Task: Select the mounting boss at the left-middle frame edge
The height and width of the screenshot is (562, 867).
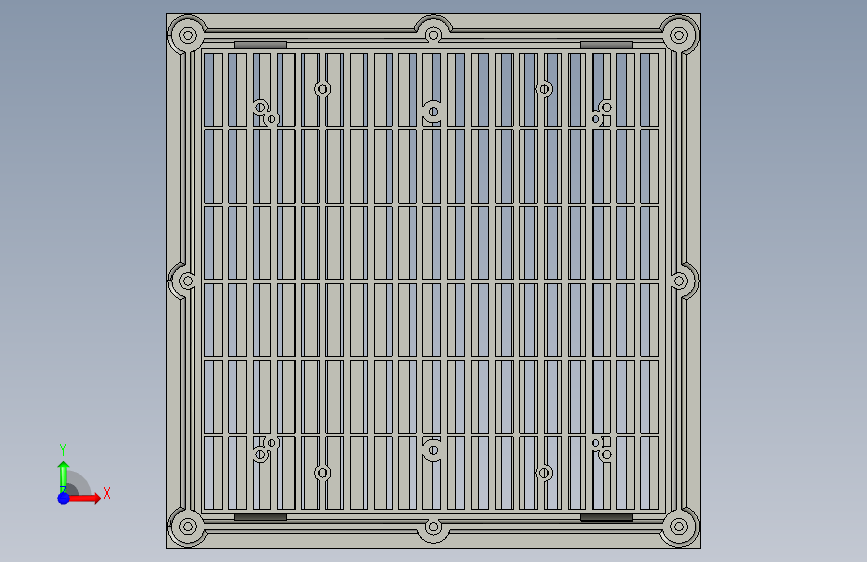Action: click(187, 281)
